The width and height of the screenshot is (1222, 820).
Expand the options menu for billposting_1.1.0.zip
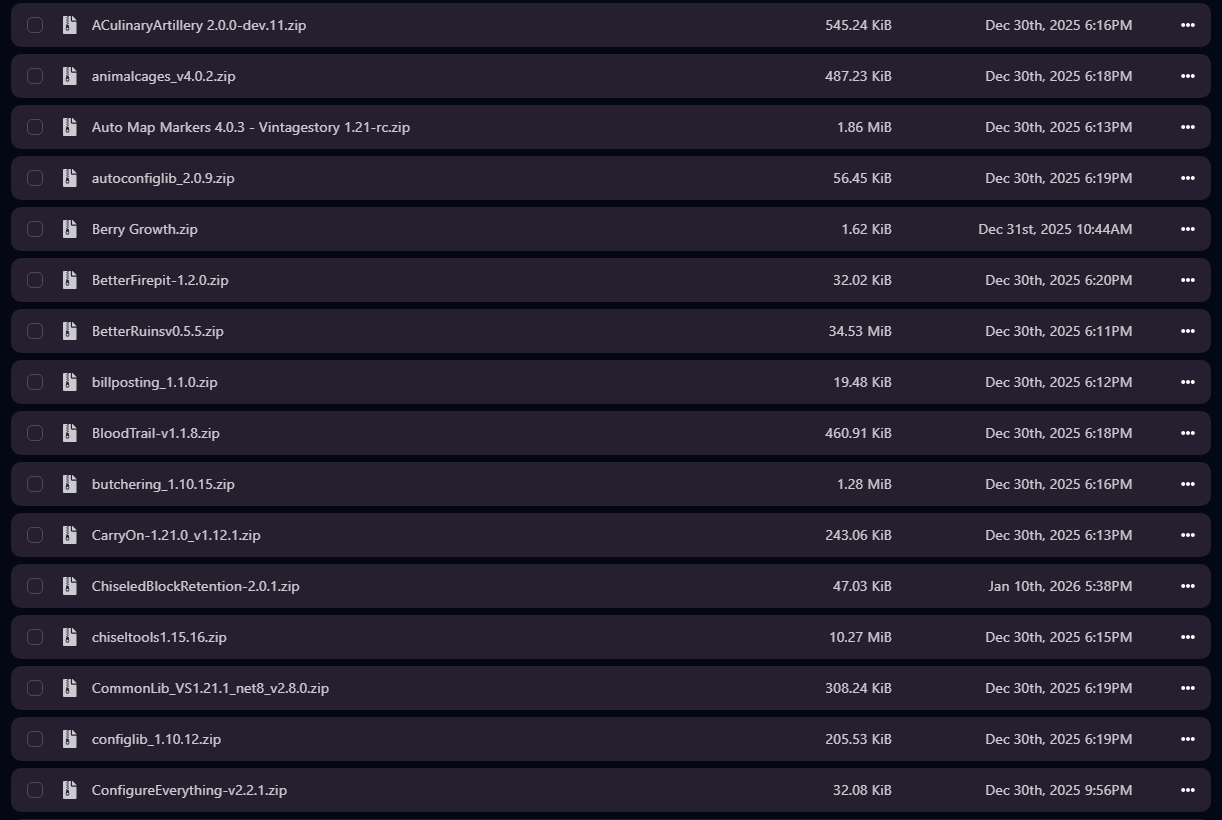tap(1187, 382)
